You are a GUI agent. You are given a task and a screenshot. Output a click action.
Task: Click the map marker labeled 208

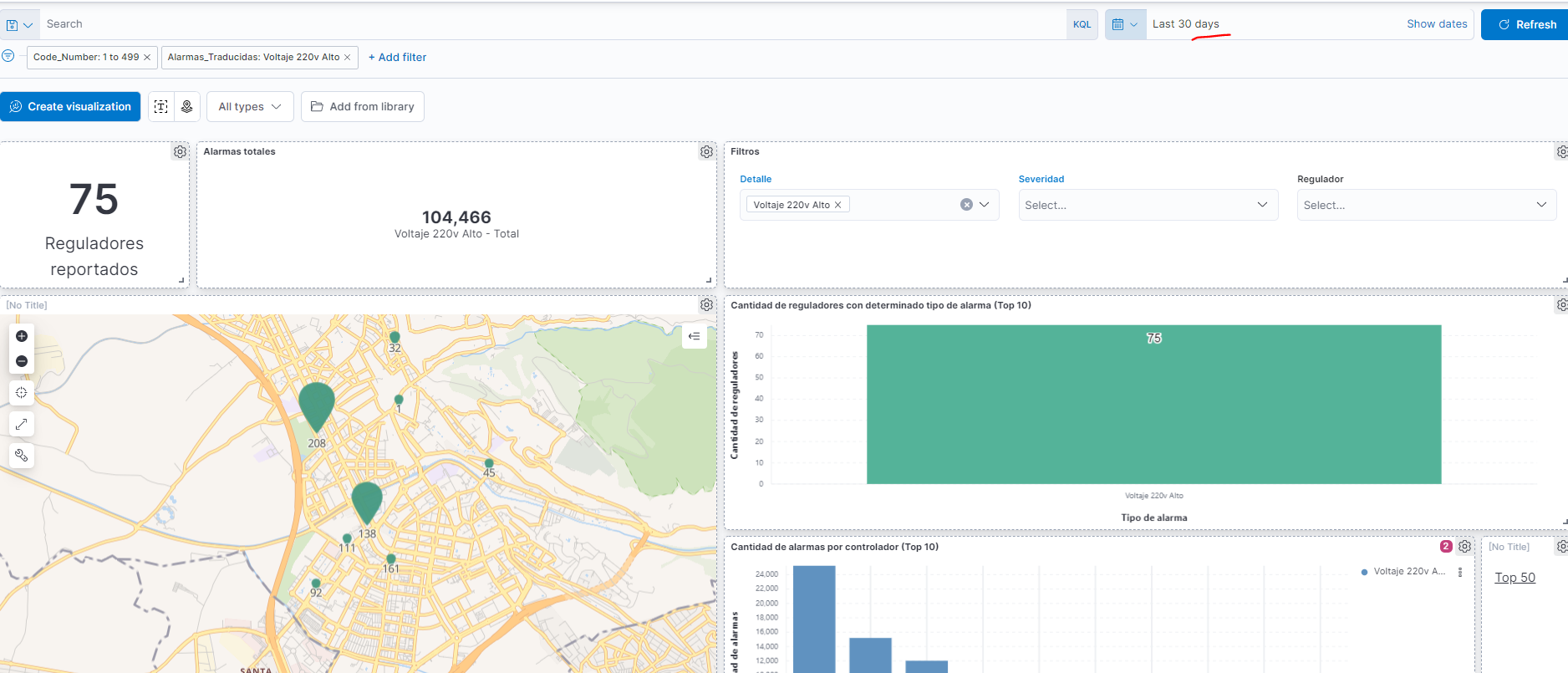317,406
